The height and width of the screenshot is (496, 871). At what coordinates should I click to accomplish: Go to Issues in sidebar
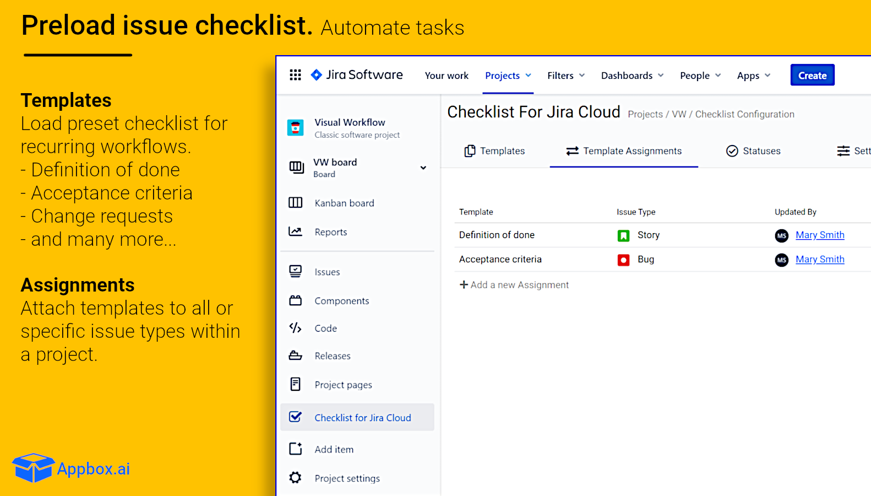pyautogui.click(x=327, y=272)
